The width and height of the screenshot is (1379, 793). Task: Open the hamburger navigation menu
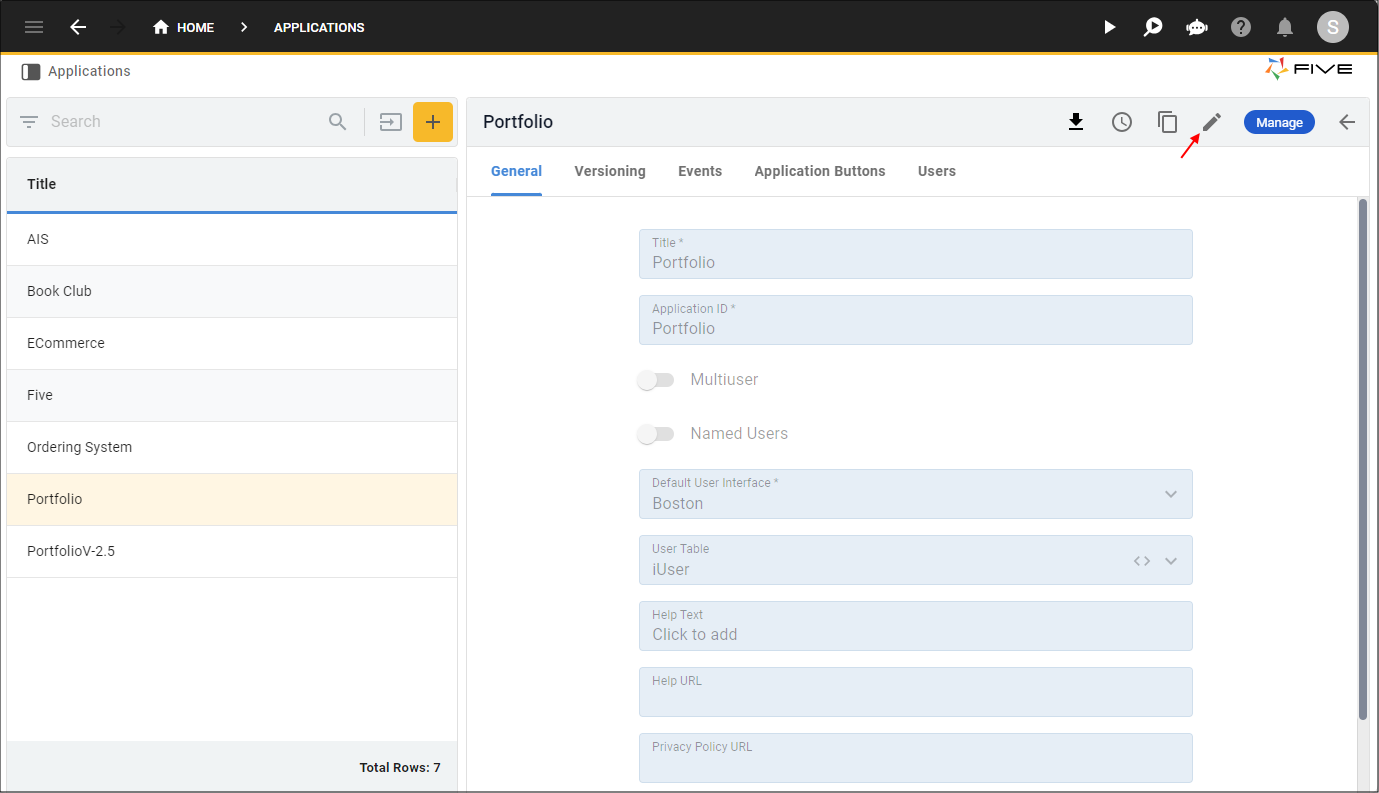pos(34,27)
